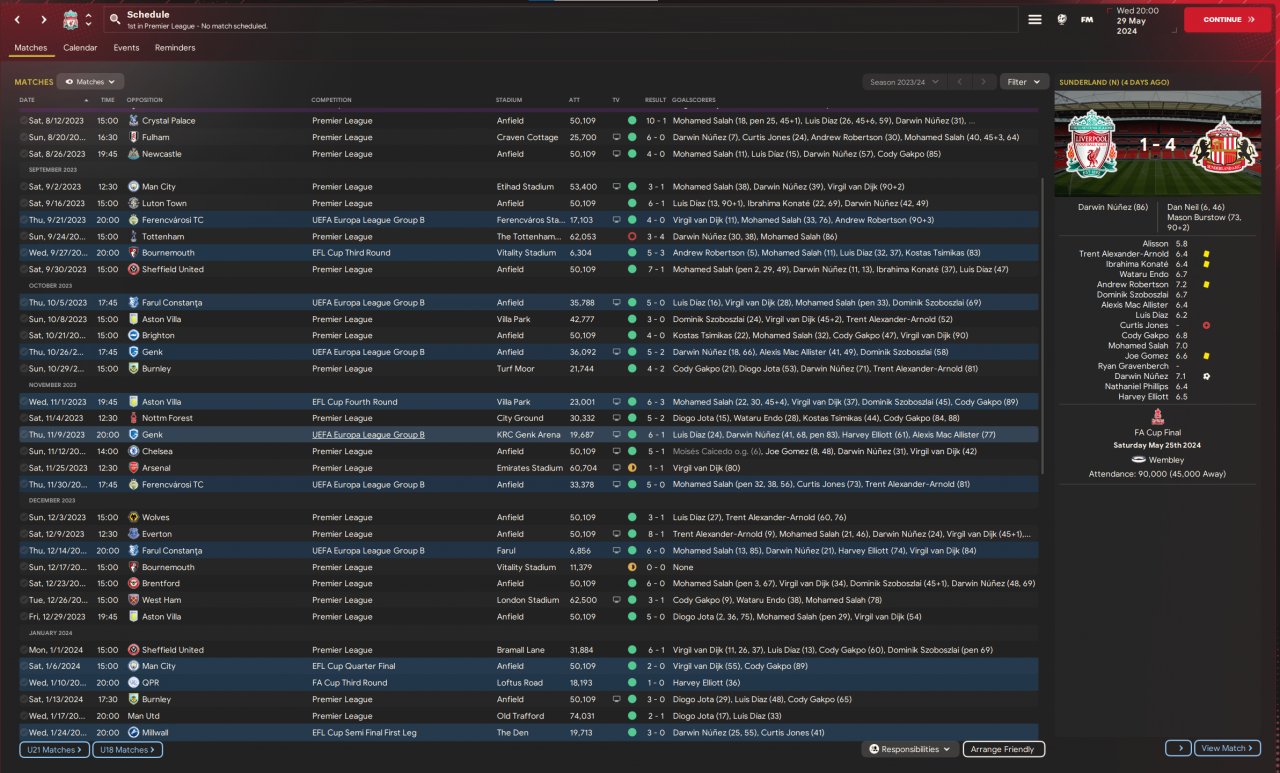
Task: Click the arrow button left of View Match
Action: point(1178,748)
